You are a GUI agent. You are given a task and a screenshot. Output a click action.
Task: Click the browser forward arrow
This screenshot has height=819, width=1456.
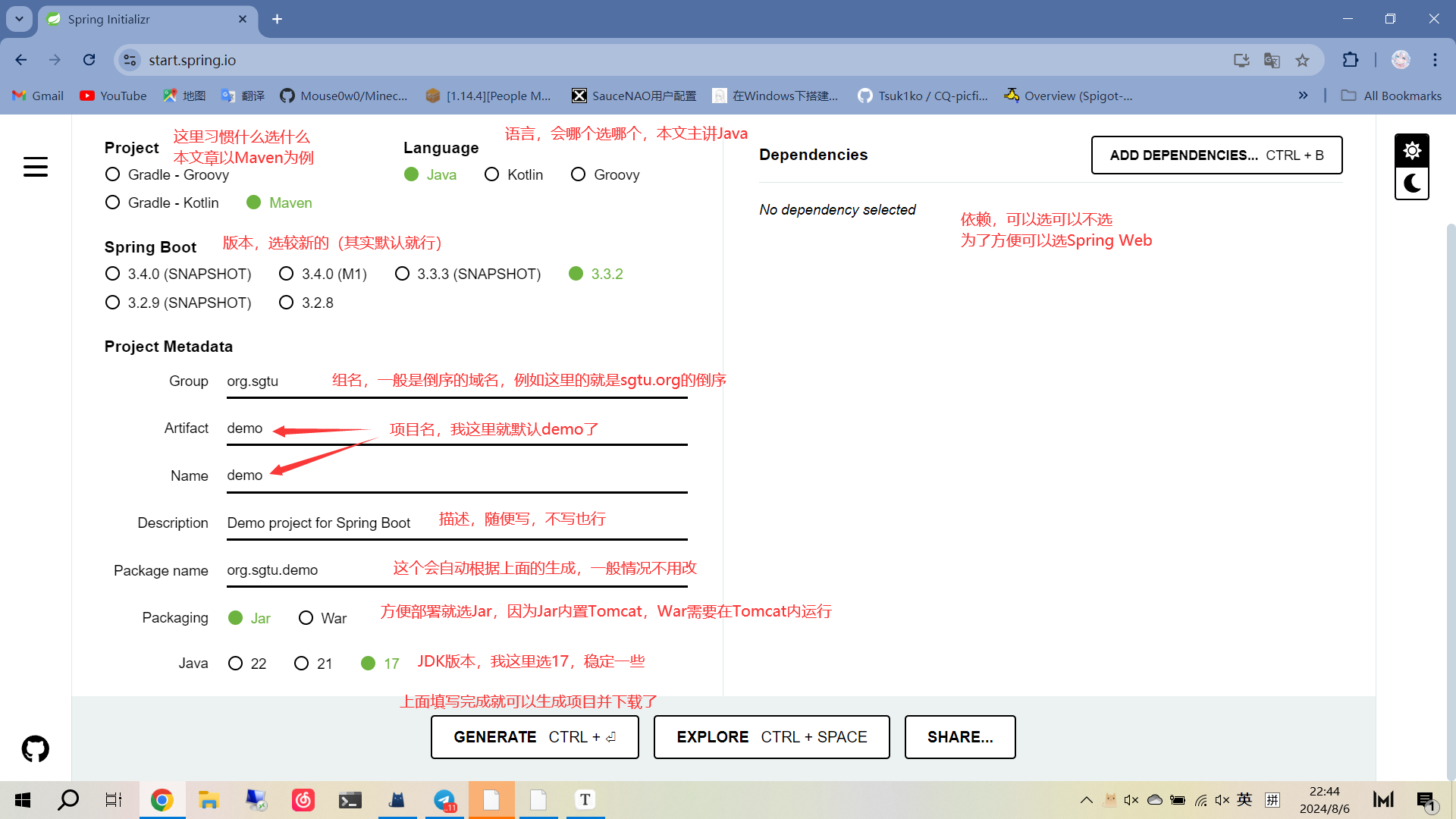click(x=55, y=60)
